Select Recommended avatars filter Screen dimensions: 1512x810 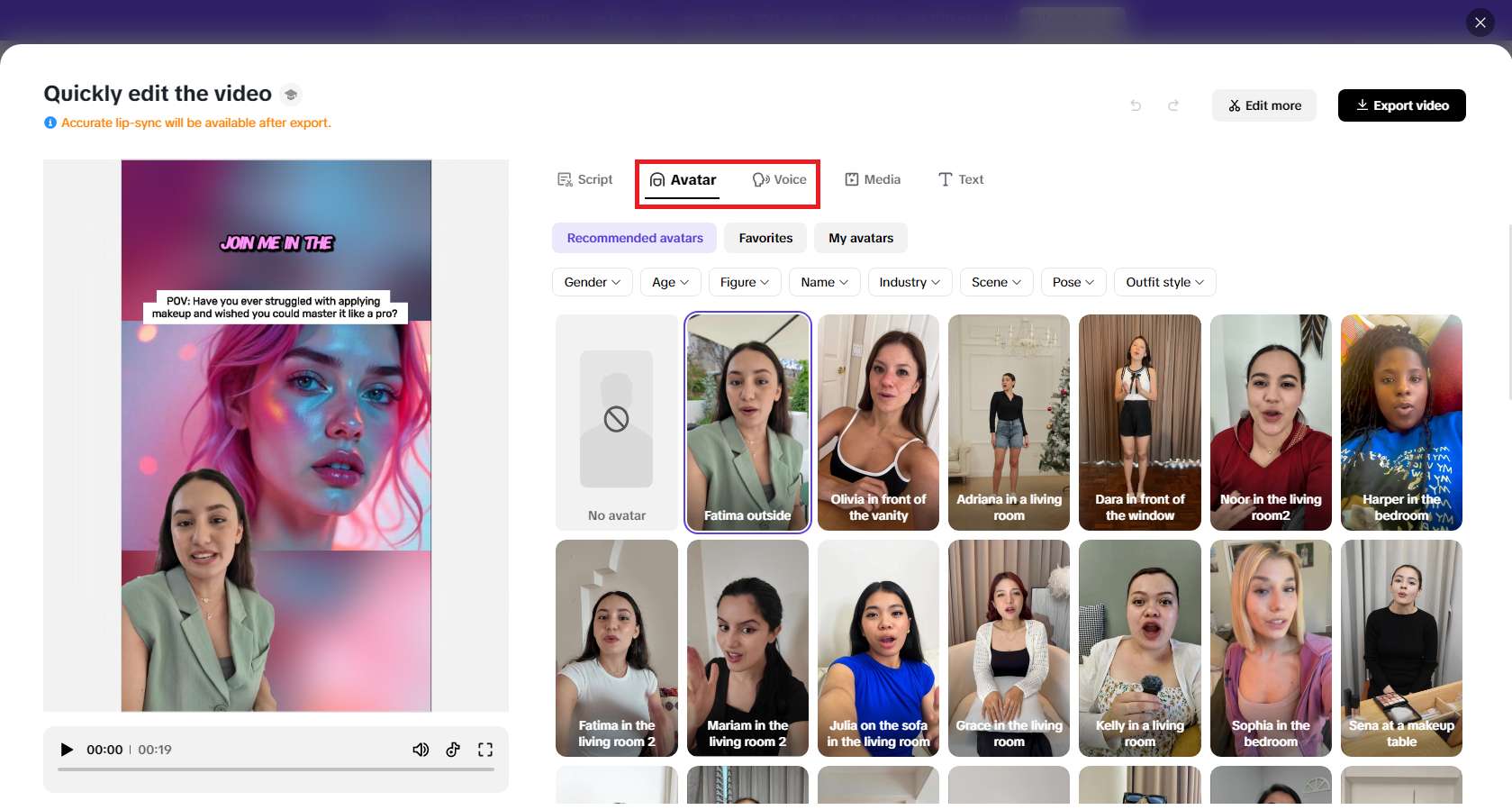pos(635,238)
